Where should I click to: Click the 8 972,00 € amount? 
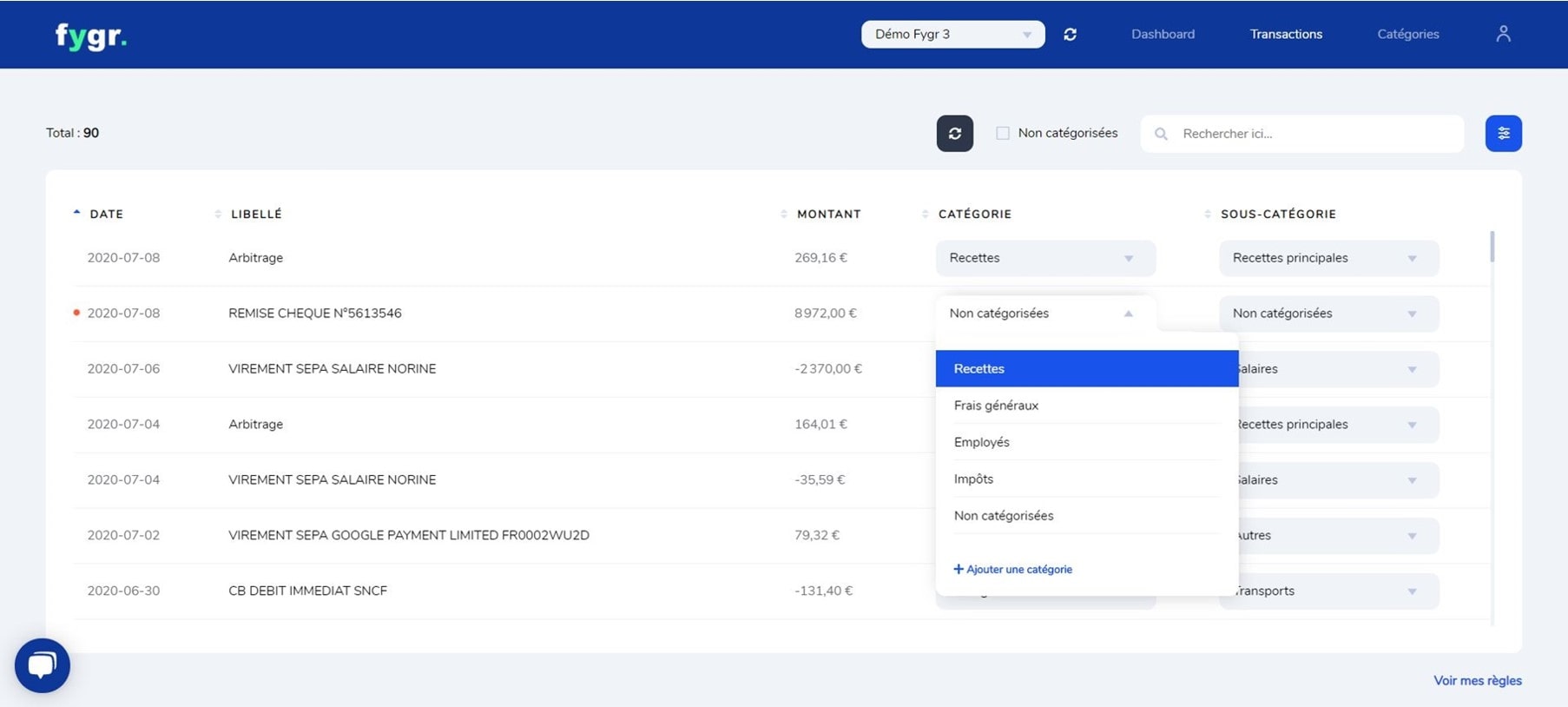click(825, 314)
